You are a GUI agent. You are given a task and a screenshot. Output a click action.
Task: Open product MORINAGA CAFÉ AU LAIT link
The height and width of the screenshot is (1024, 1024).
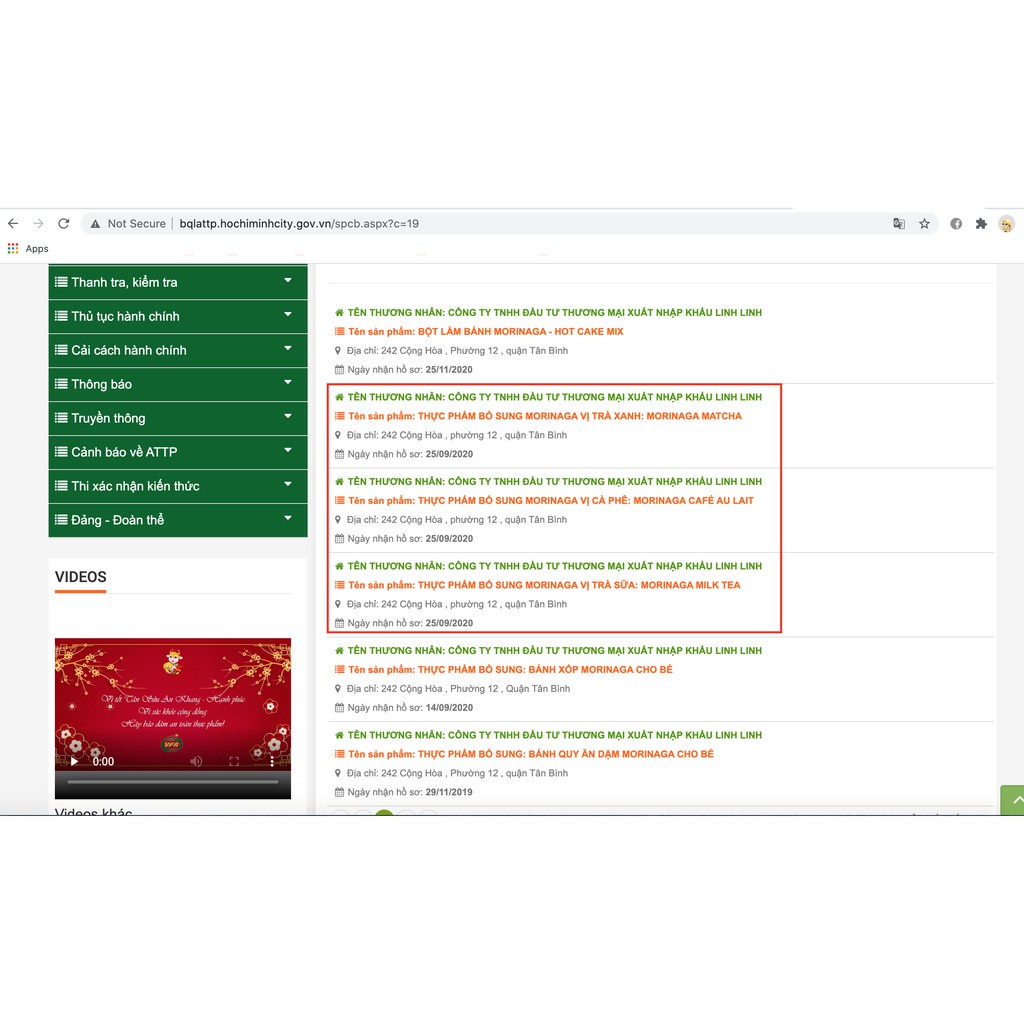click(551, 500)
